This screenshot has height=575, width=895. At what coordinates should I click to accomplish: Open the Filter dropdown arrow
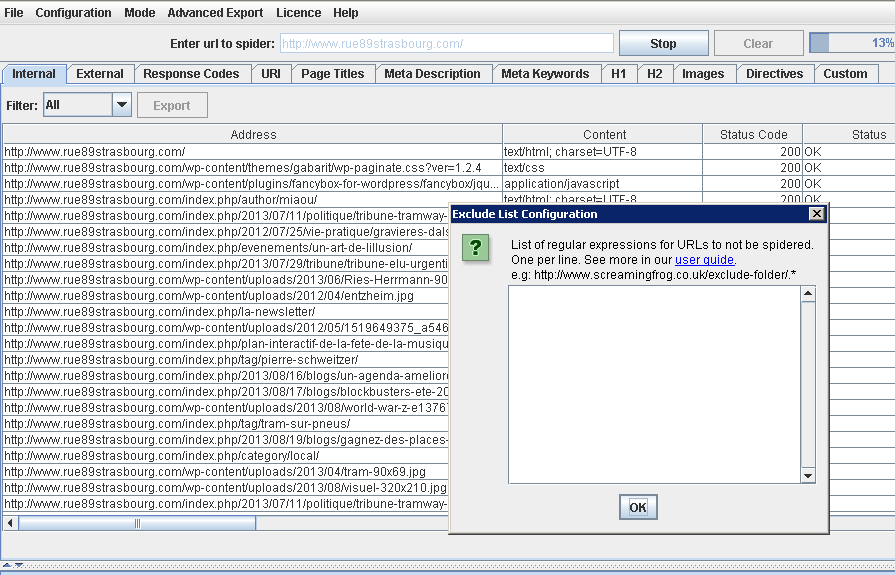coord(121,105)
